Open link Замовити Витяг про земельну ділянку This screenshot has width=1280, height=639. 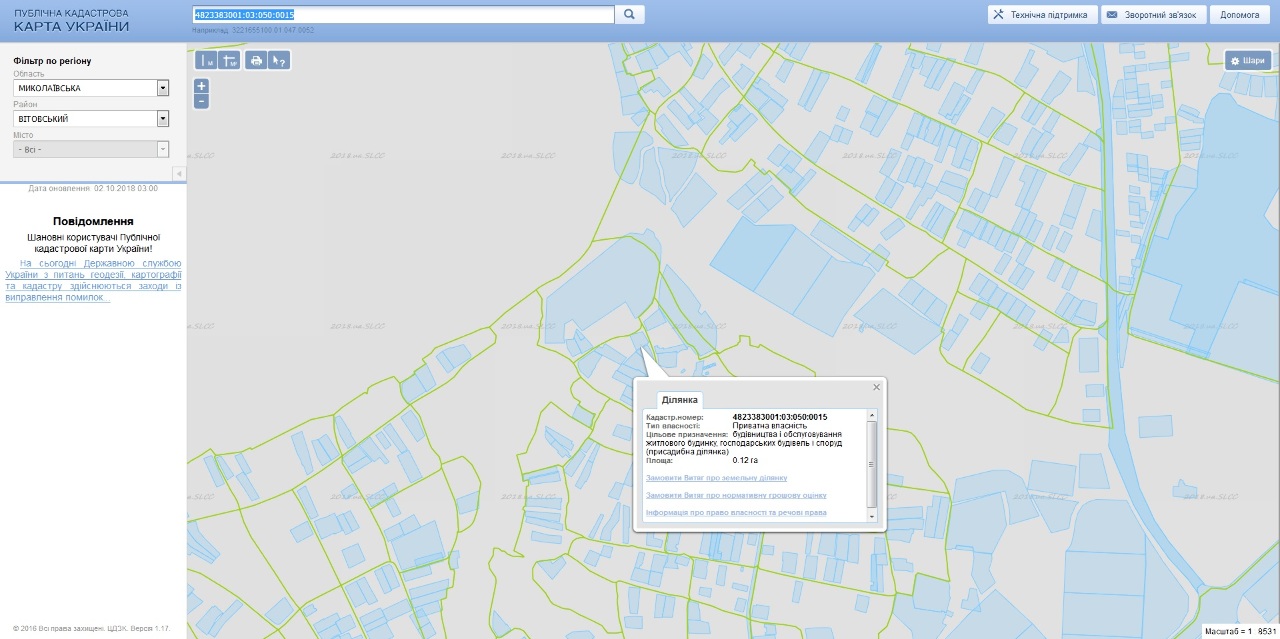pyautogui.click(x=717, y=478)
